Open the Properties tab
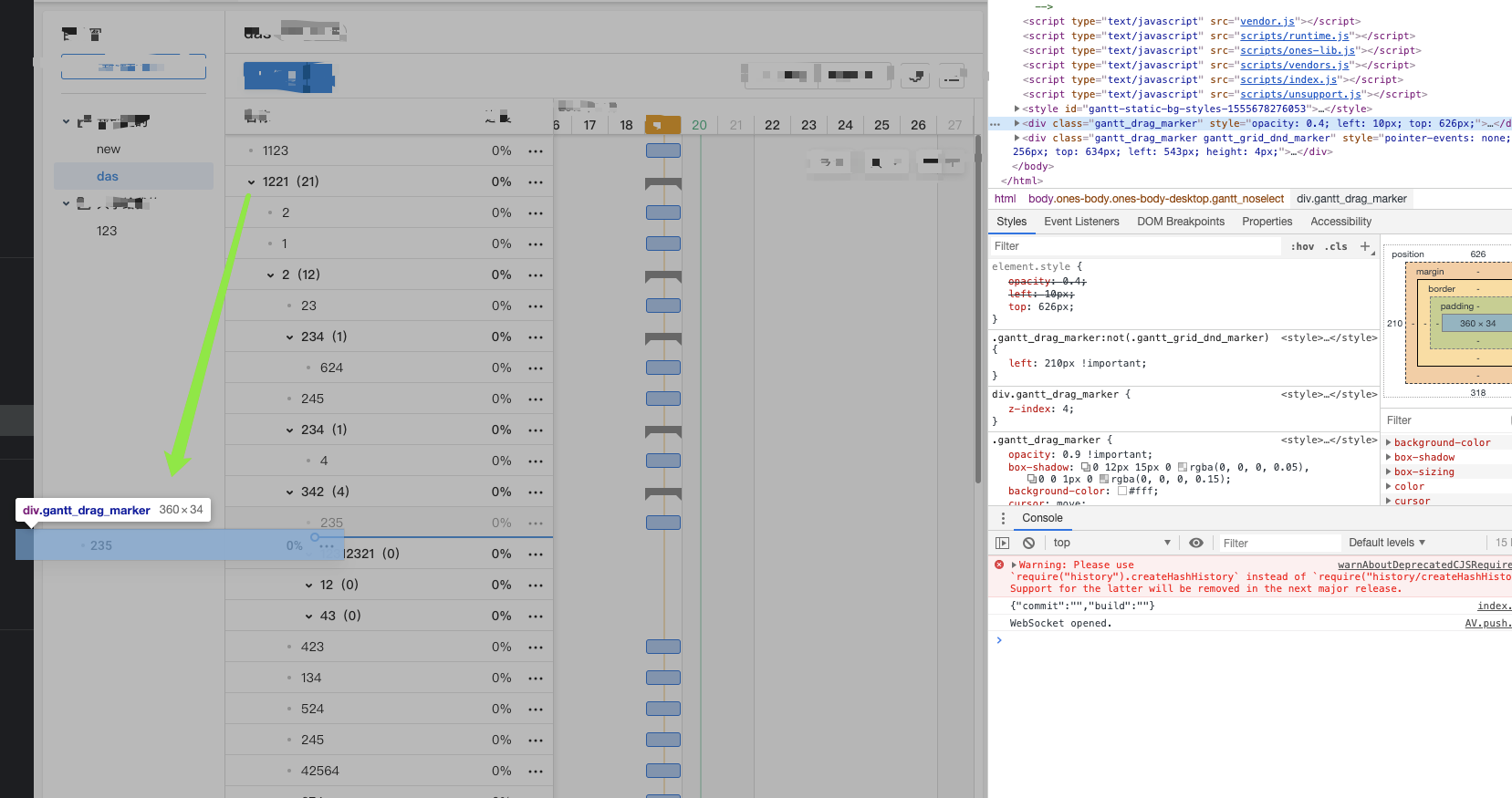The height and width of the screenshot is (798, 1512). (1267, 222)
